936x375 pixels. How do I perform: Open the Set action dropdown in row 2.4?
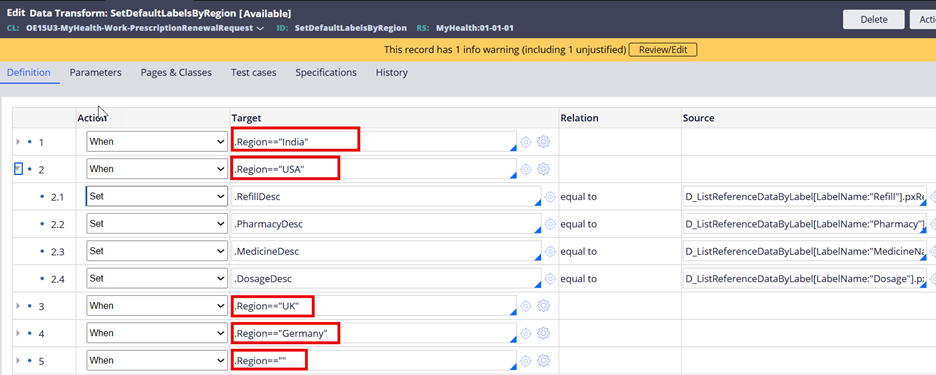point(156,279)
